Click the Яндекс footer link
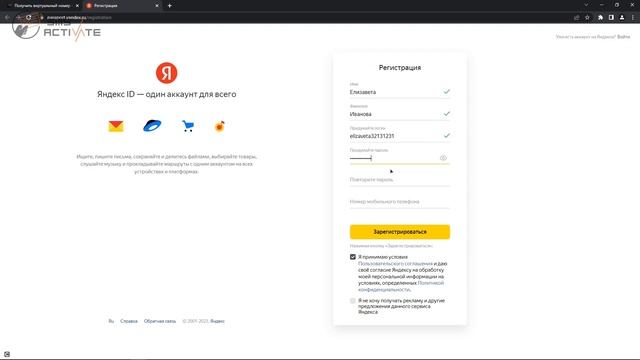640x360 pixels. pos(218,321)
